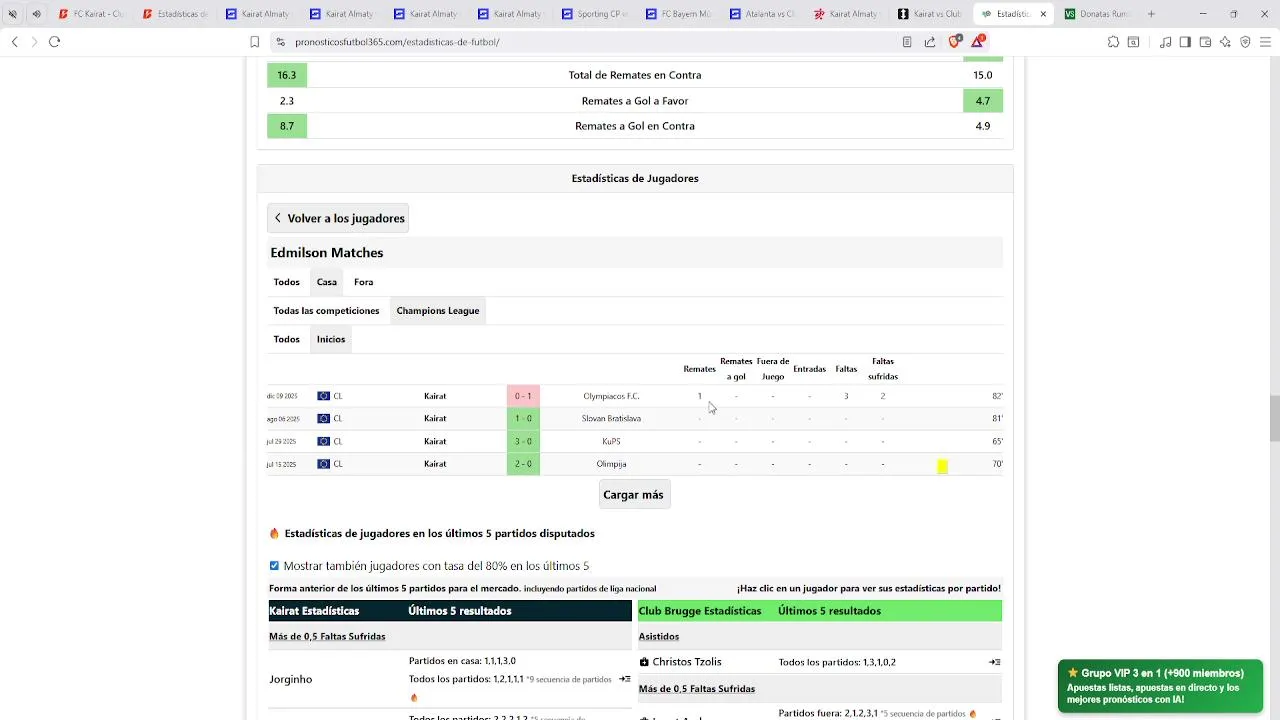
Task: Click the green 4.7 Remates a Gol value
Action: [x=983, y=101]
